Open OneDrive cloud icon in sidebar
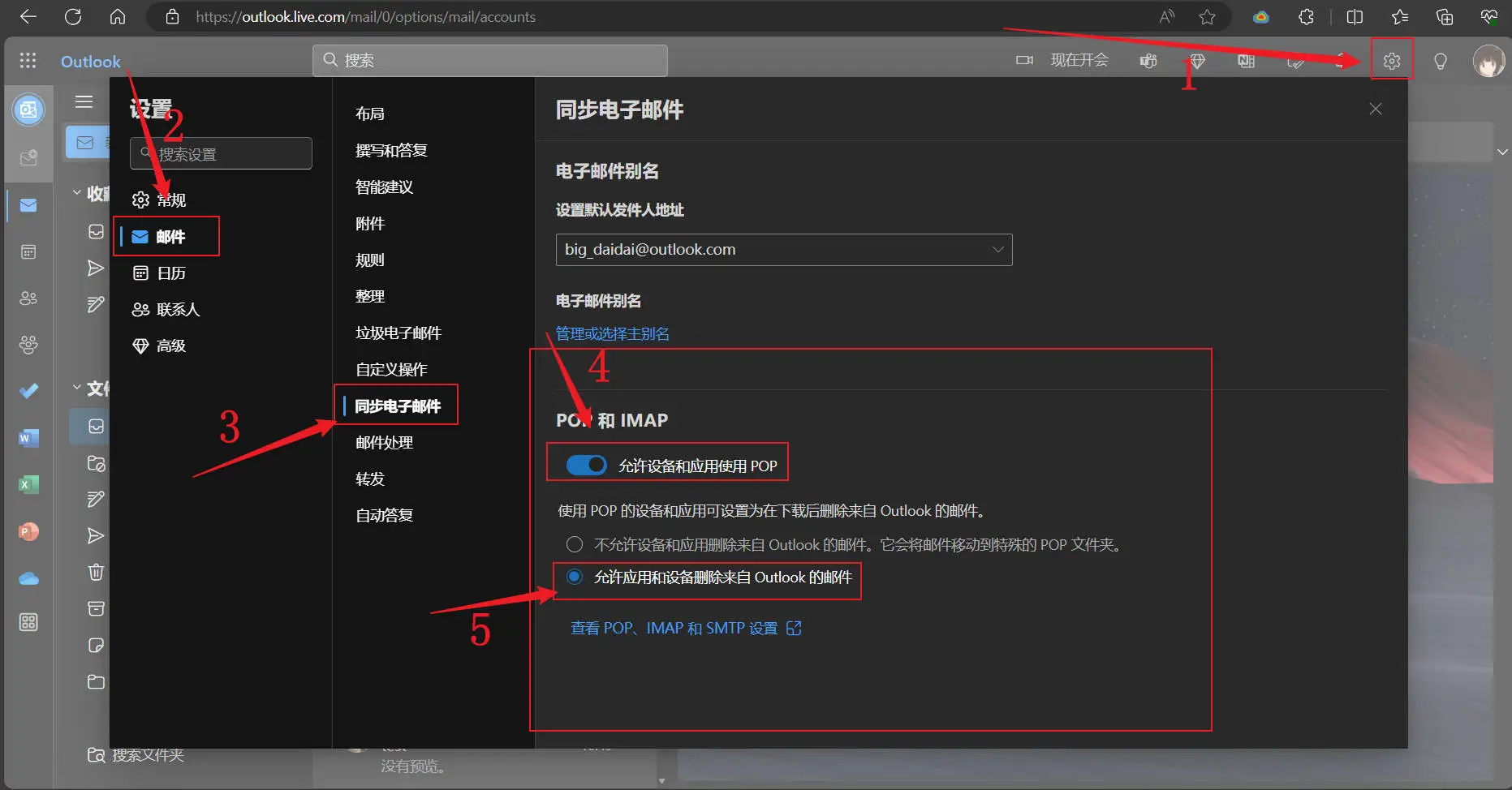The image size is (1512, 790). pyautogui.click(x=28, y=578)
